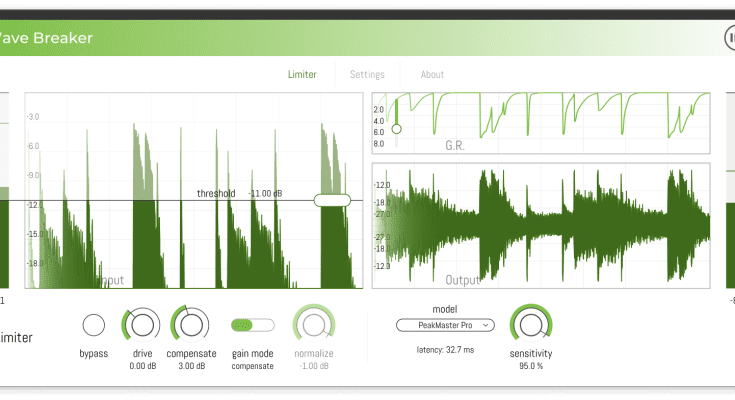Click the drive 0.00 dB value
The height and width of the screenshot is (400, 735).
[141, 366]
